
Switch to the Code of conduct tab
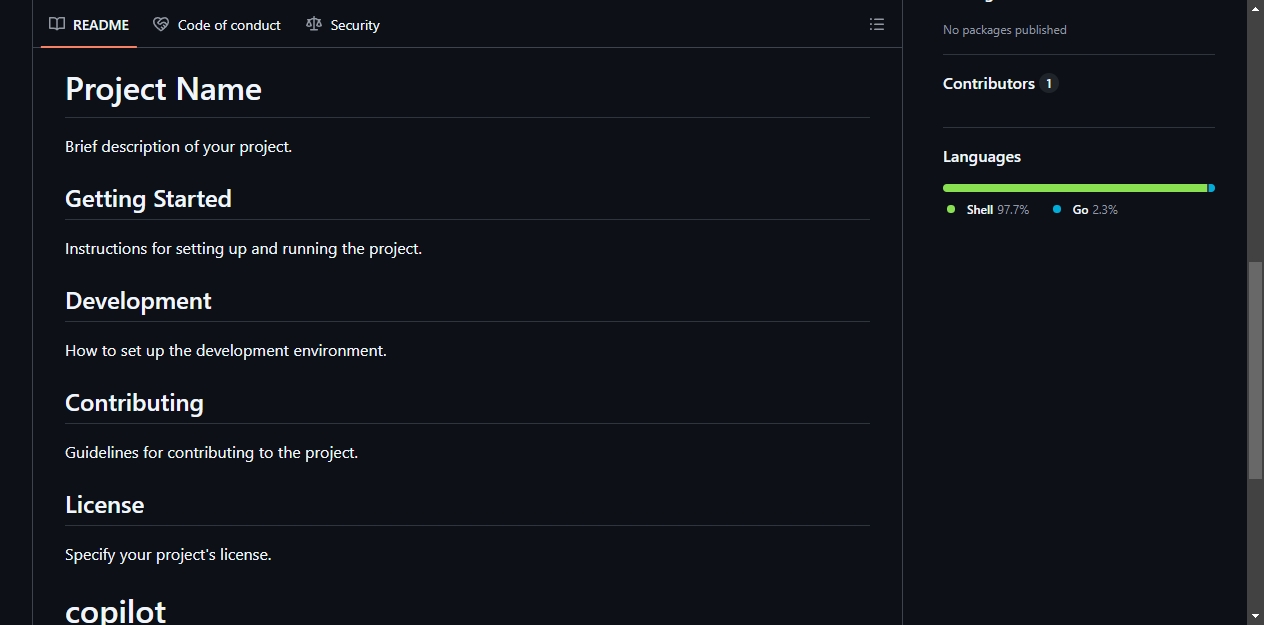(x=217, y=25)
